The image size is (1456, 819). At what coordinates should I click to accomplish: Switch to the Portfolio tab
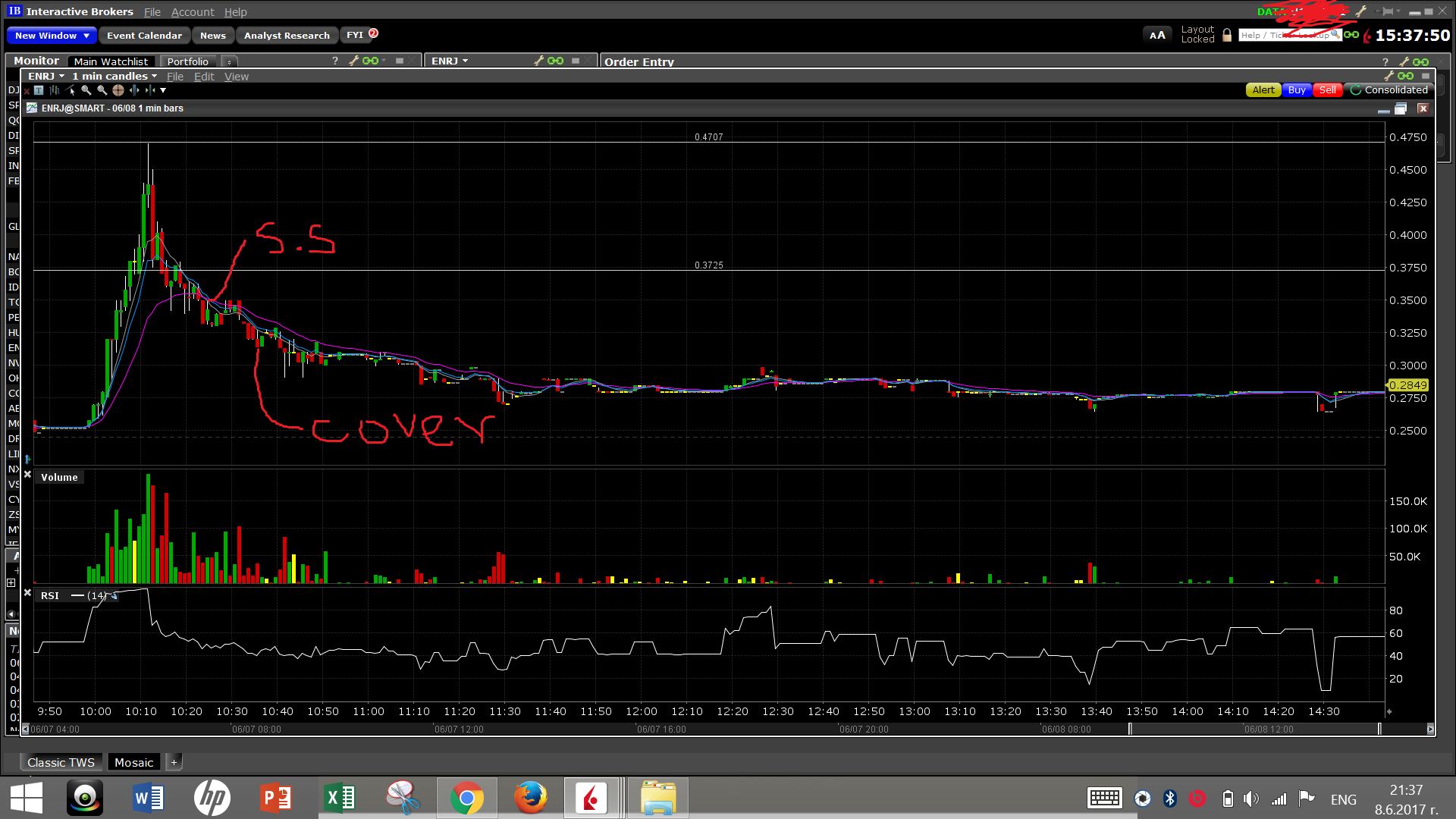click(x=187, y=61)
